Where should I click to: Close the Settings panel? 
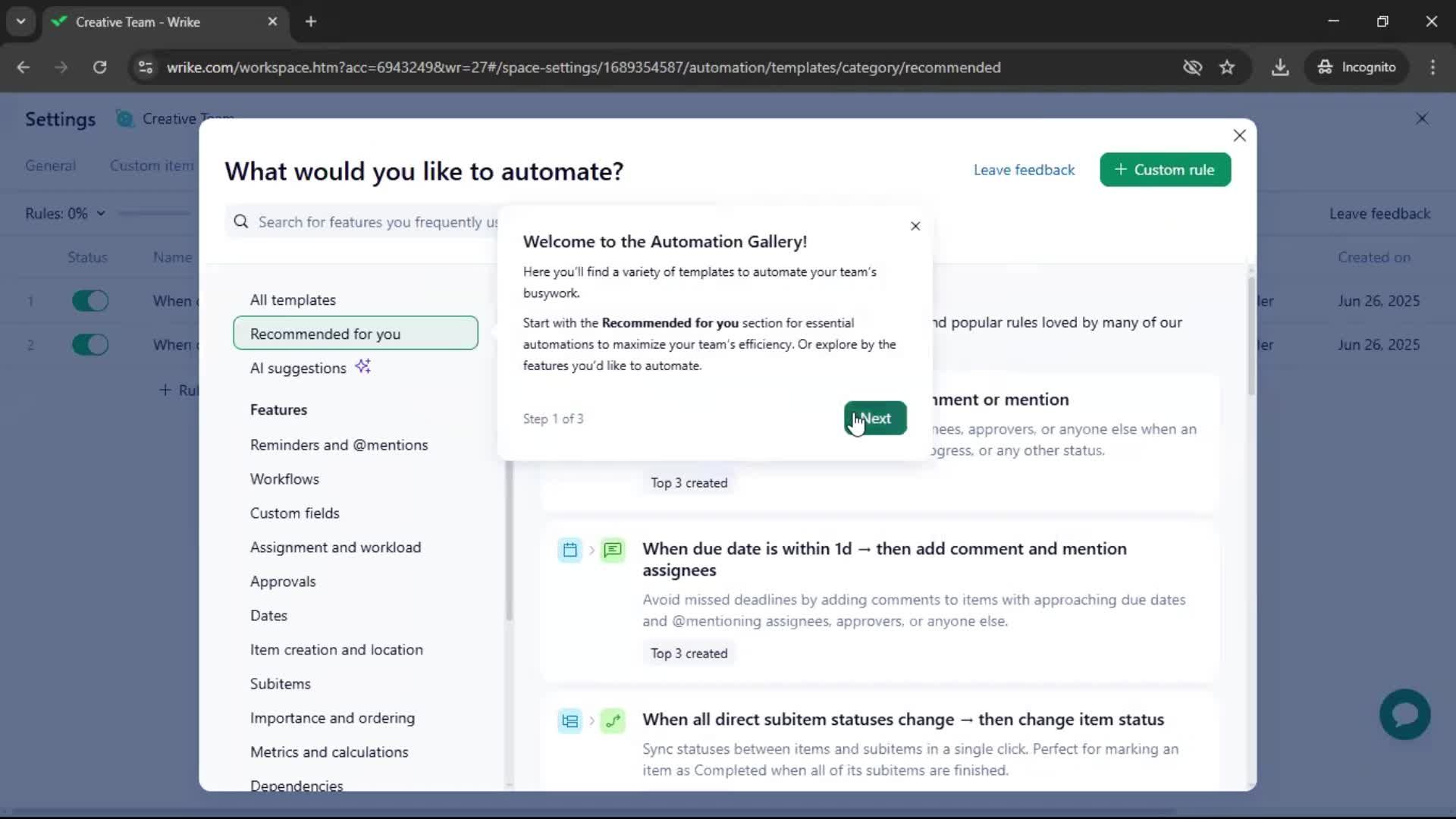coord(1422,118)
